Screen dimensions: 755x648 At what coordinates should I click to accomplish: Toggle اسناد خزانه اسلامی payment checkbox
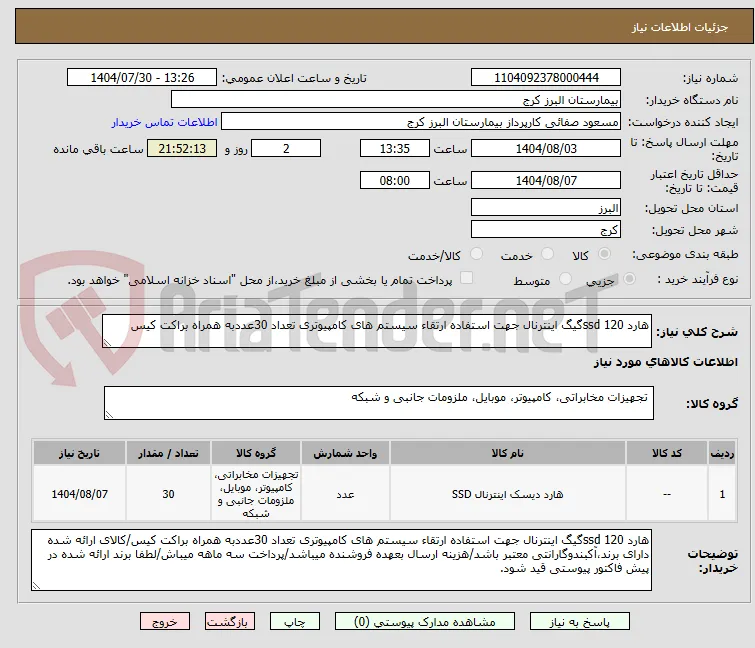pos(467,278)
